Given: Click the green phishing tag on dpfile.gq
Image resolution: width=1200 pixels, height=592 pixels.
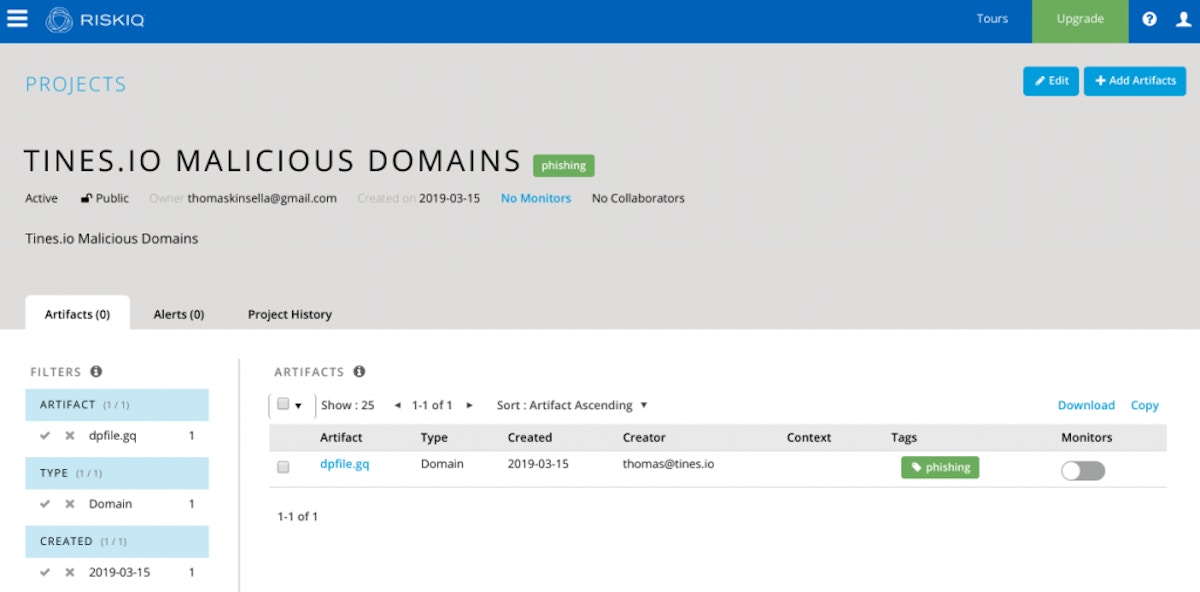Looking at the screenshot, I should point(940,467).
